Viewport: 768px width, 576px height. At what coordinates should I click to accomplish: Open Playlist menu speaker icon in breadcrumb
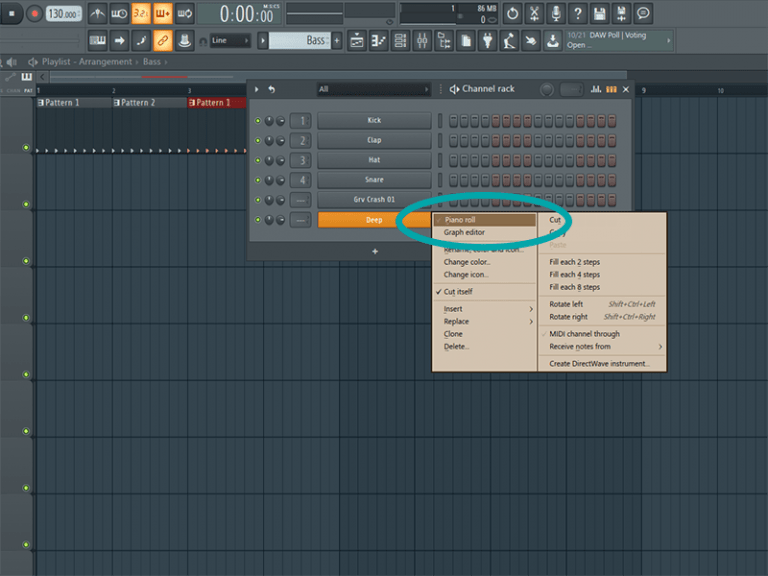(x=33, y=62)
